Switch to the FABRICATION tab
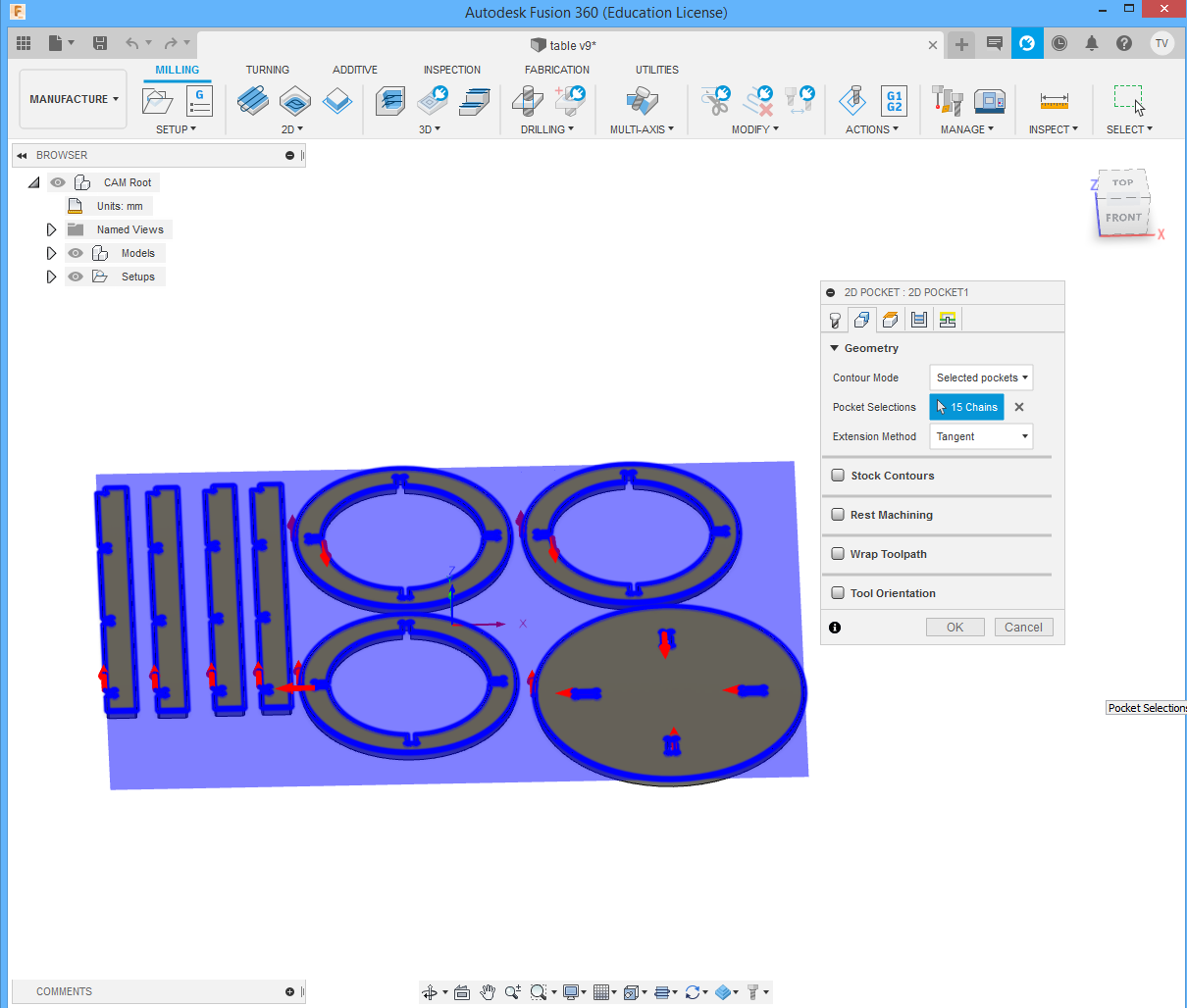1187x1008 pixels. (x=557, y=70)
